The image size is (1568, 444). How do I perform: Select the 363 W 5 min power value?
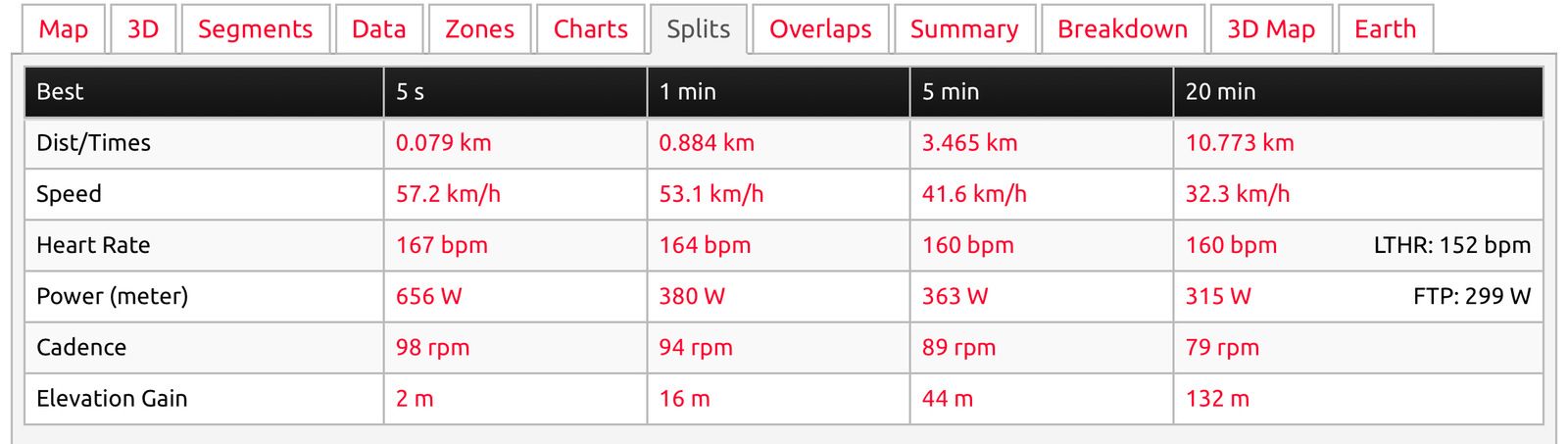point(955,296)
